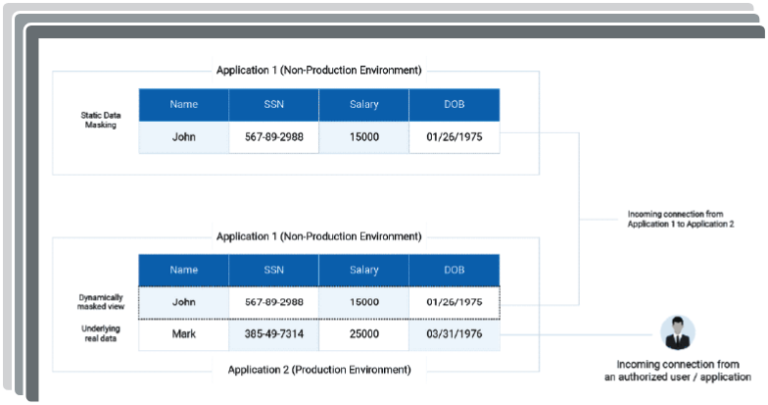
Task: Select the Mark name cell
Action: [x=183, y=334]
